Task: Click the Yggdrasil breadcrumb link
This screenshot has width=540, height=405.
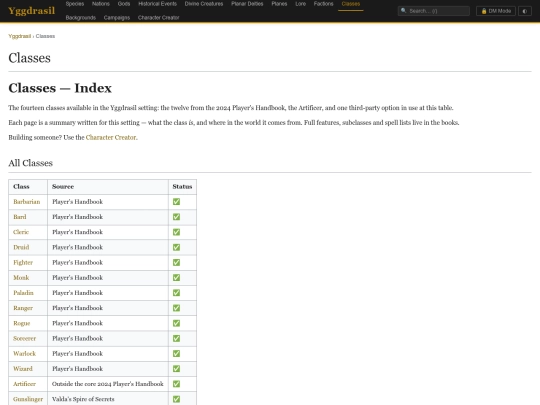Action: pos(20,36)
